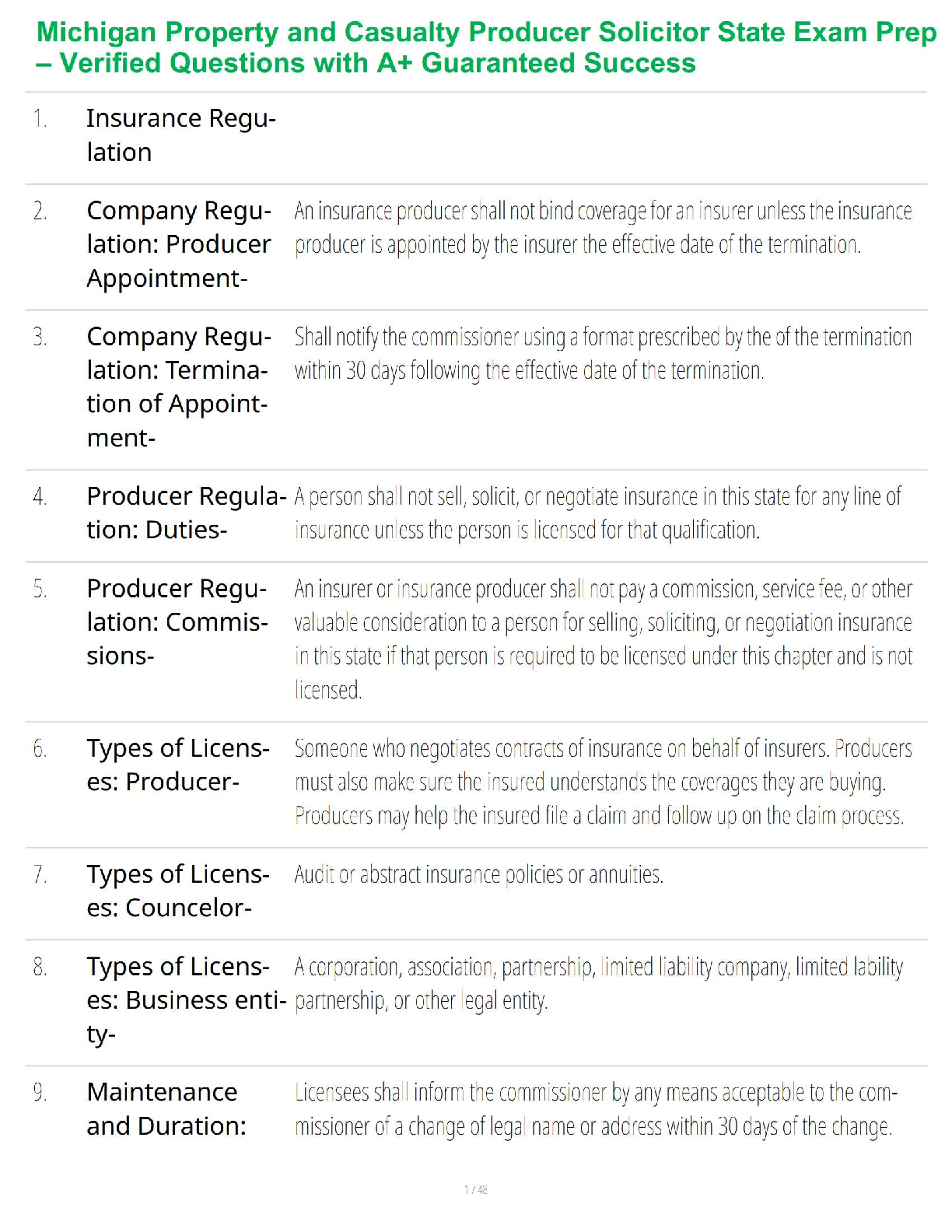Click the term "Insurance Regulation" in row 1
This screenshot has height=1232, width=952.
(x=180, y=135)
